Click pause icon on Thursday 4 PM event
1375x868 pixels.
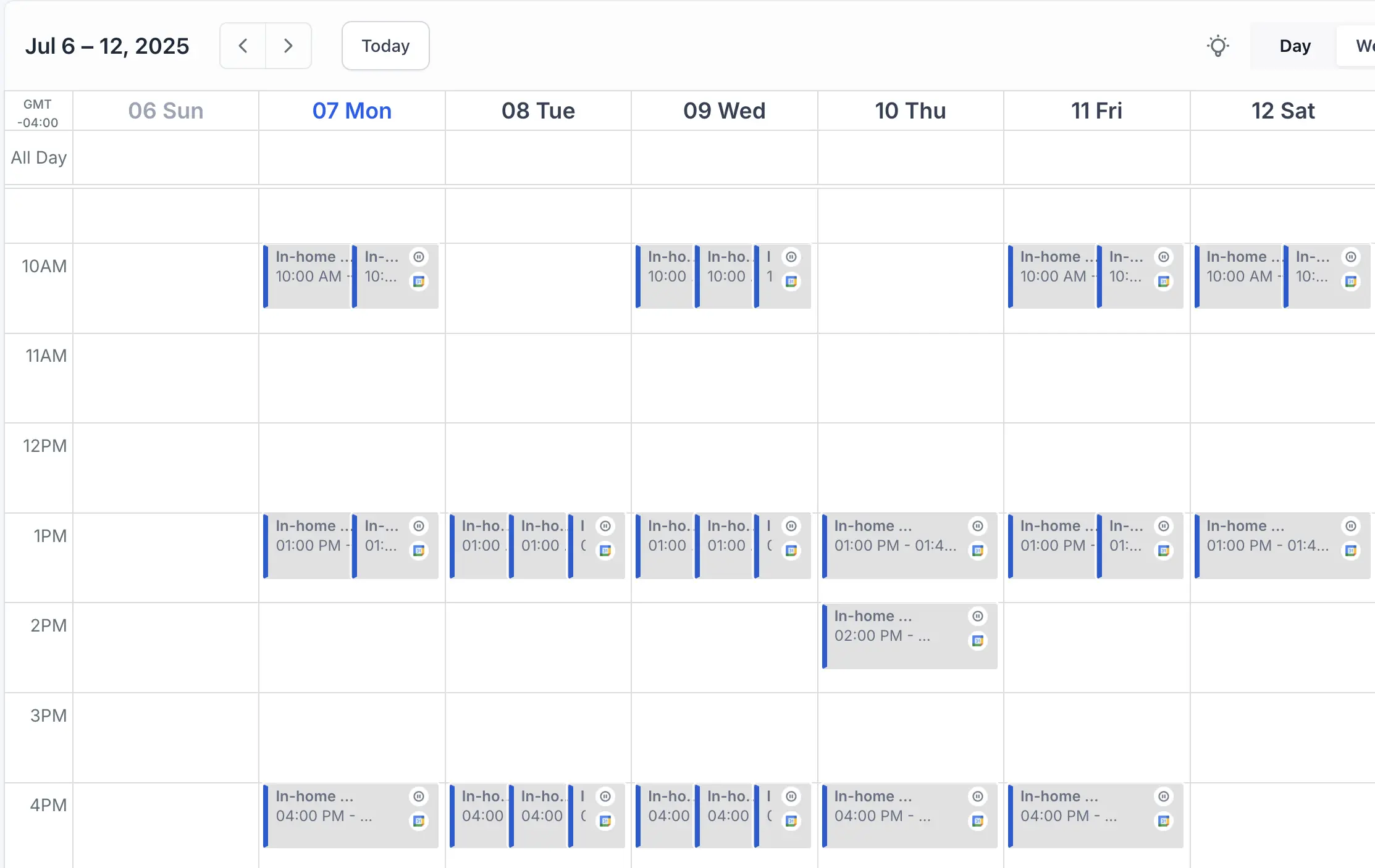pyautogui.click(x=977, y=796)
